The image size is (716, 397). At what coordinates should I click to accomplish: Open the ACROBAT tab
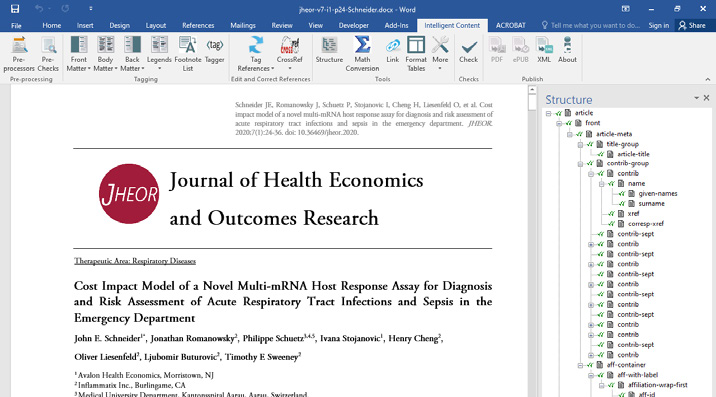click(x=511, y=26)
